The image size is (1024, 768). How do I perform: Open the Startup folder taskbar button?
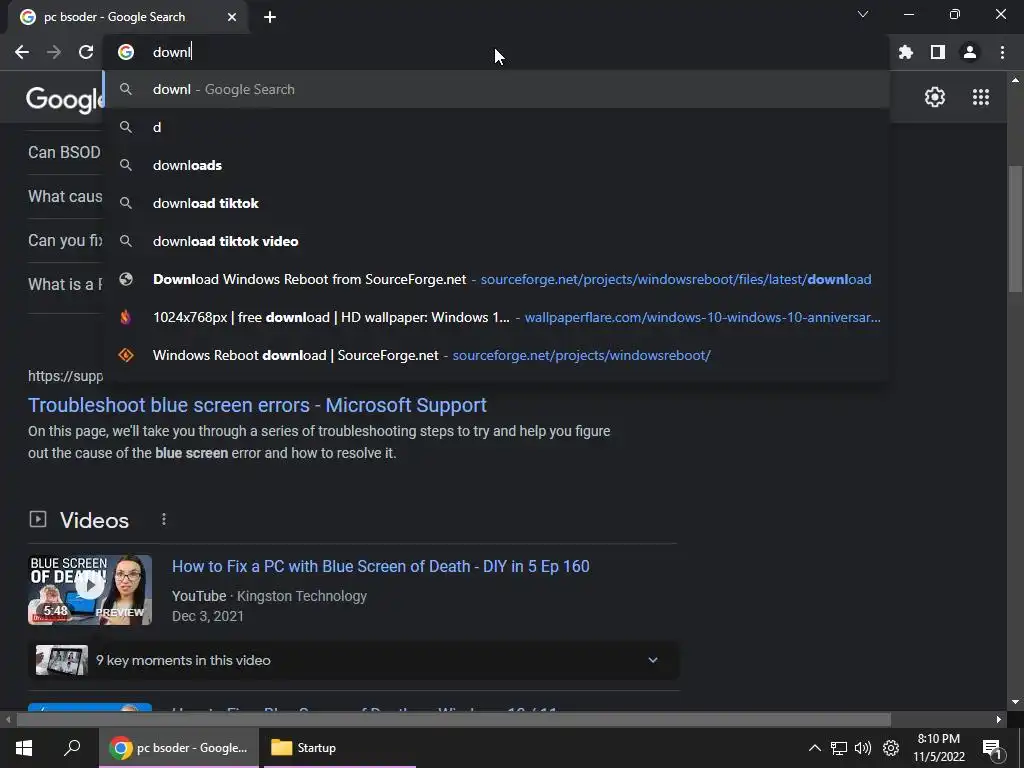pos(338,748)
